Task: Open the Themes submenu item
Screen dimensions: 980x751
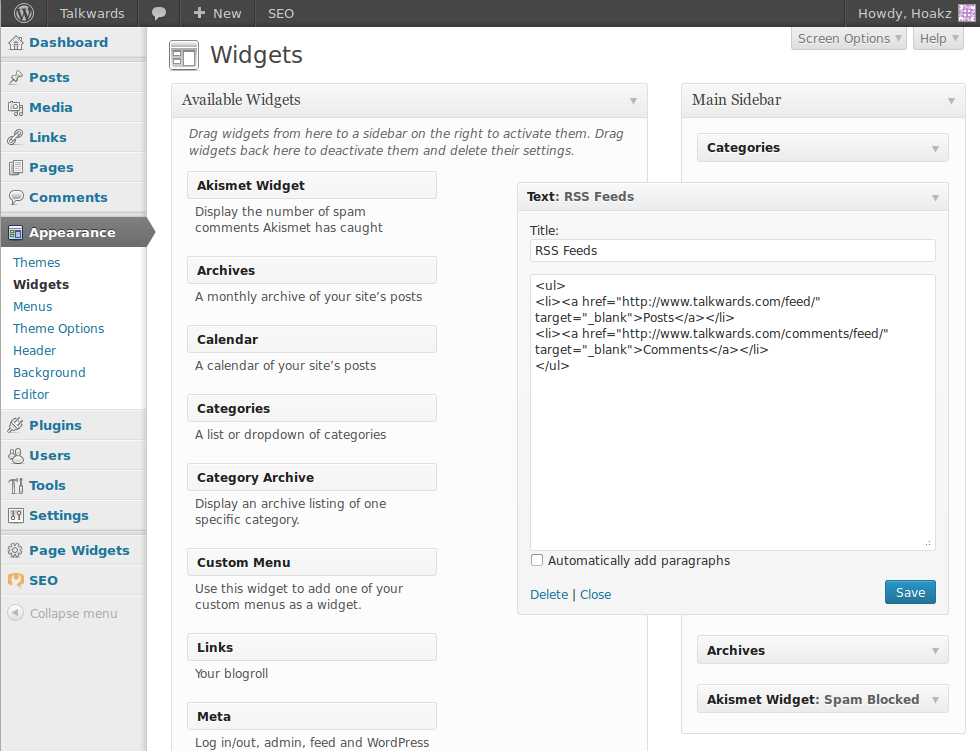Action: [37, 263]
